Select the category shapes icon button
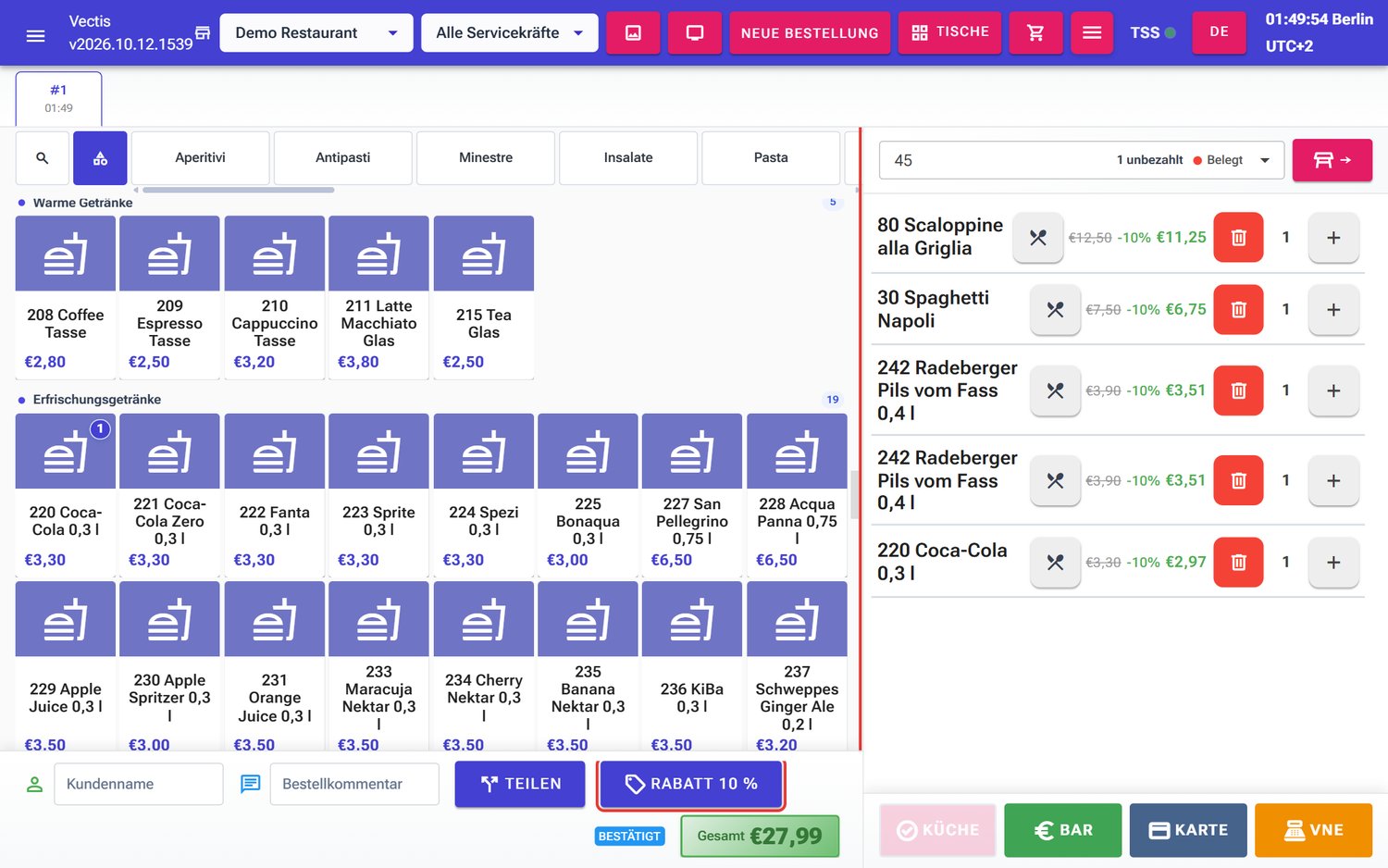Viewport: 1388px width, 868px height. tap(100, 158)
